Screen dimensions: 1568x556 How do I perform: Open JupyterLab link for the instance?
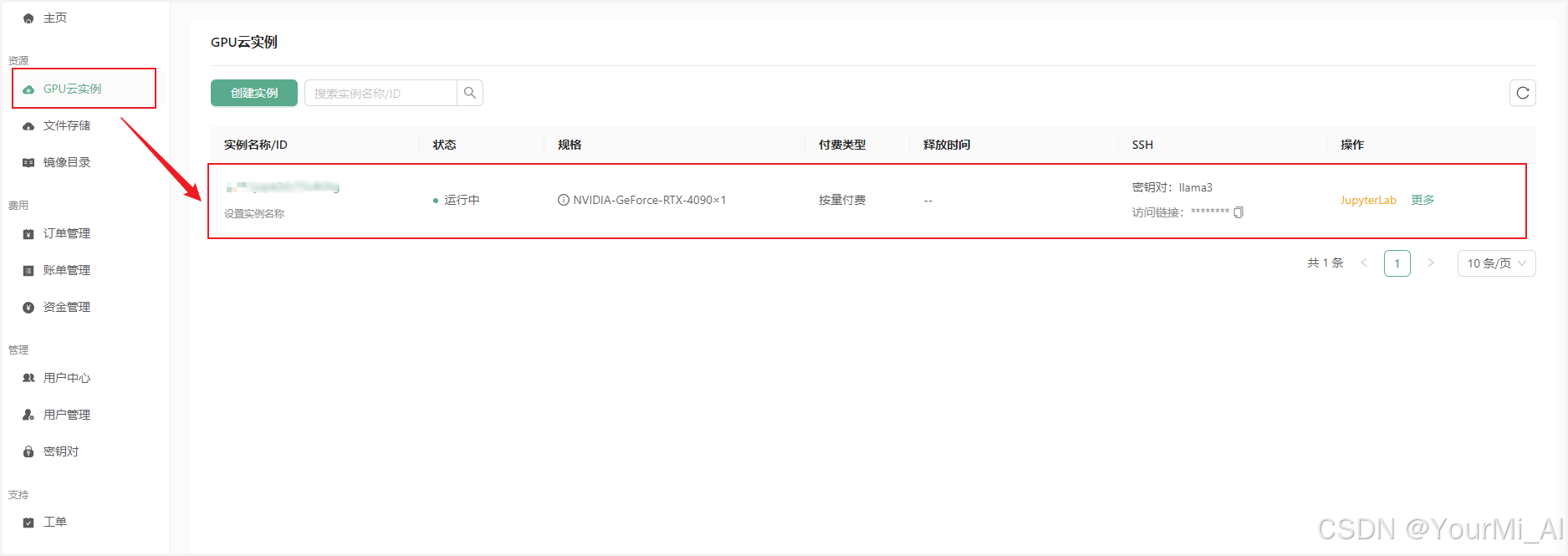click(x=1368, y=200)
